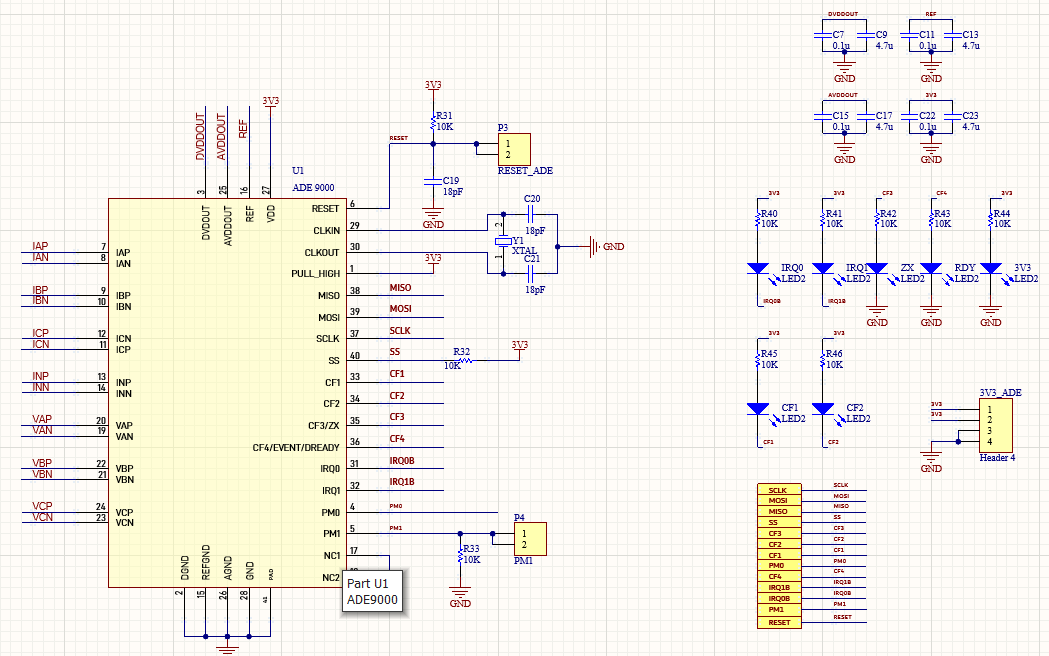Select capacitor C9 4.7u
This screenshot has height=656, width=1049.
(x=866, y=35)
